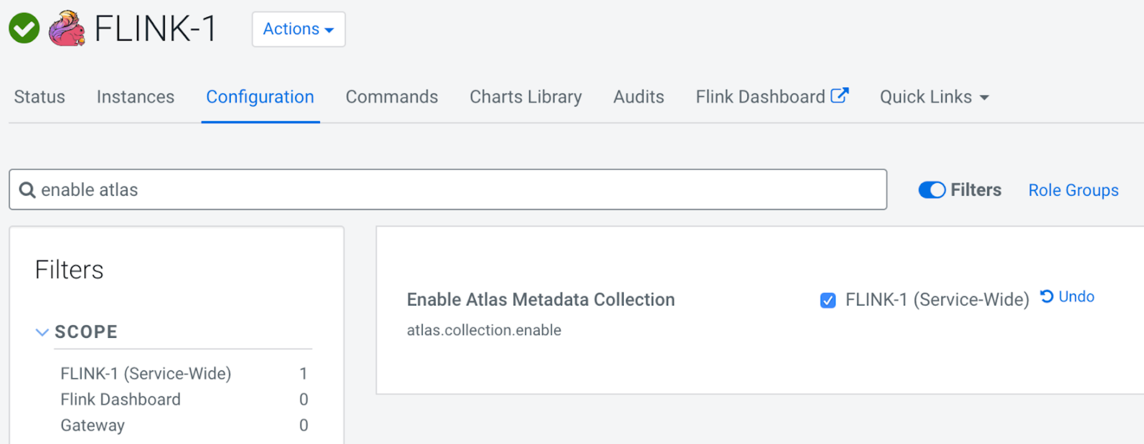
Task: Uncheck the FLINK-1 (Service-Wide) checkbox
Action: [x=828, y=300]
